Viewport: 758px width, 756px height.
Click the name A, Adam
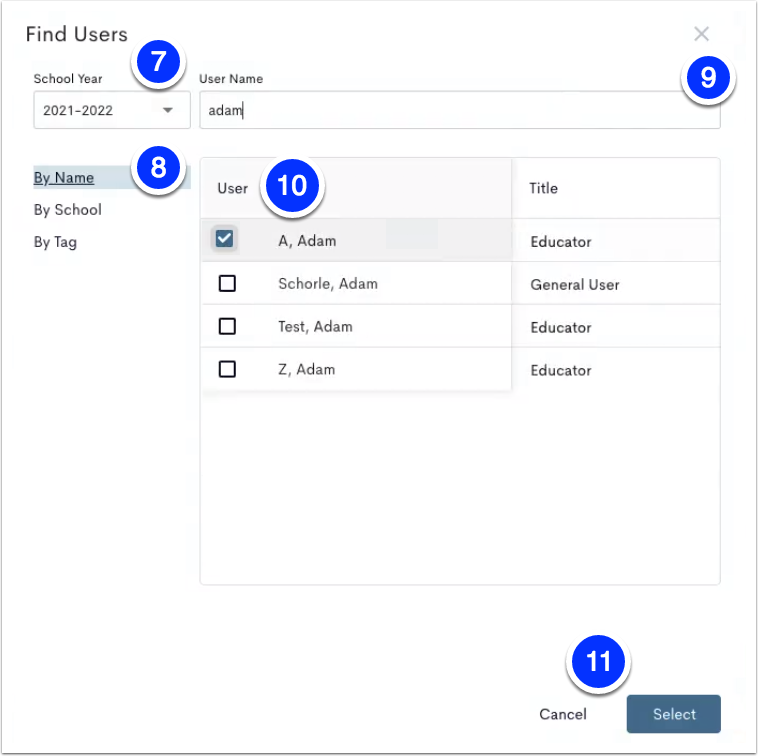307,241
